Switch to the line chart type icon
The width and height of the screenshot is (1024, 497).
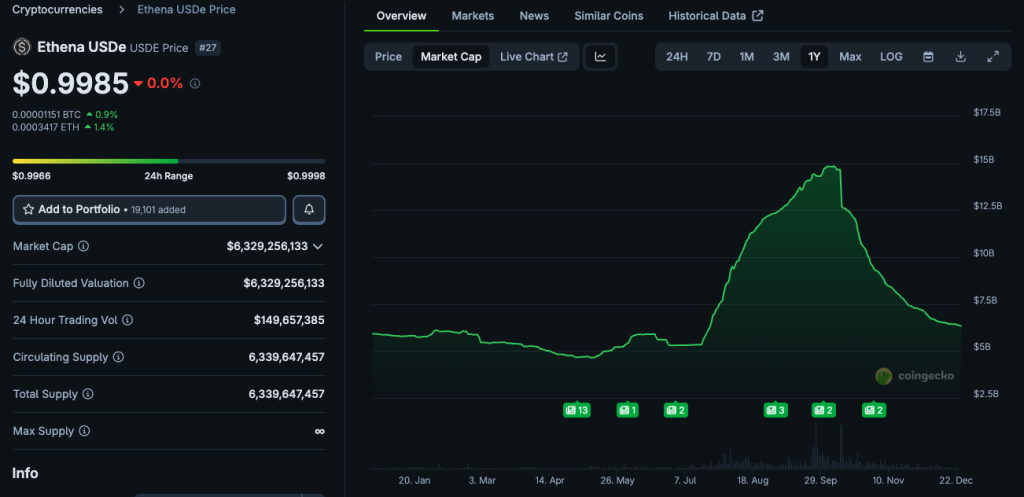[x=601, y=57]
